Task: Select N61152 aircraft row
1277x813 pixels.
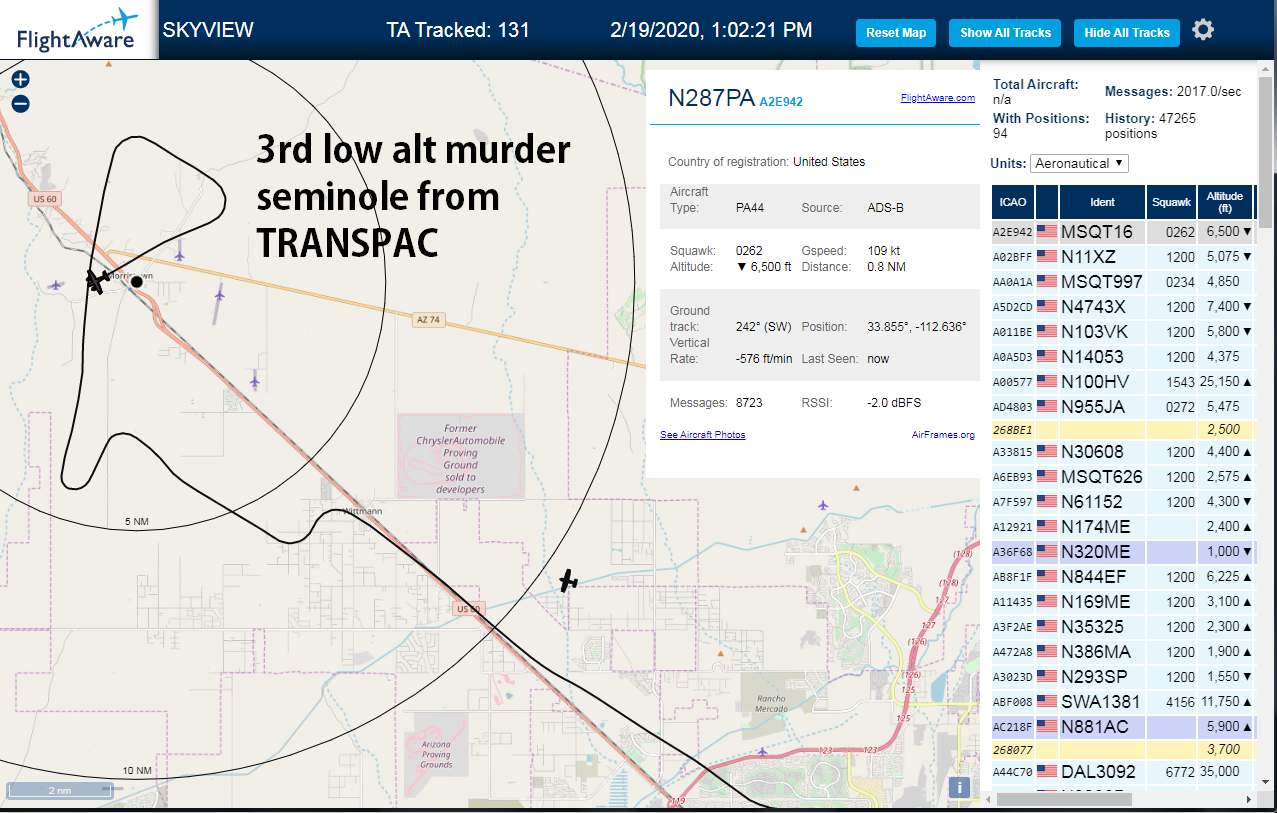Action: click(1122, 502)
